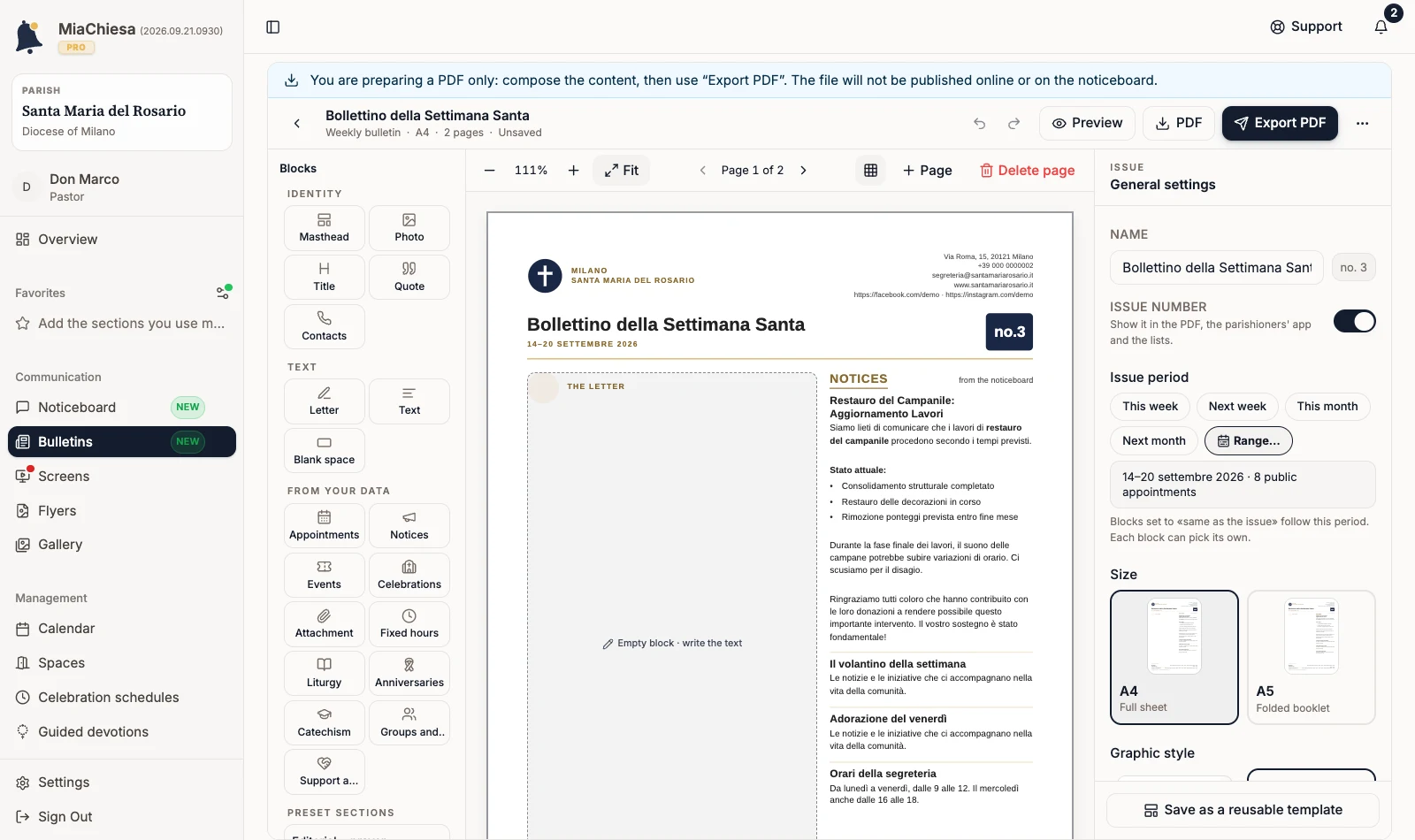Add the Notices block
Screen dimensions: 1415x840
409,526
